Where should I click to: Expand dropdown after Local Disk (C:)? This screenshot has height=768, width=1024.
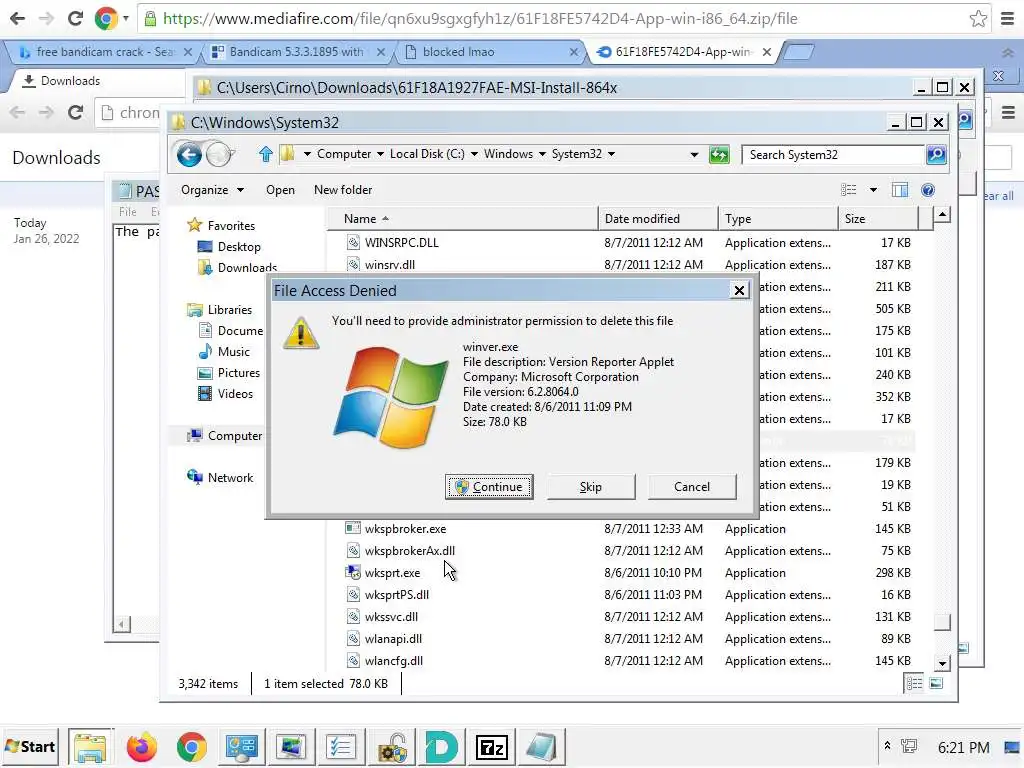click(474, 155)
